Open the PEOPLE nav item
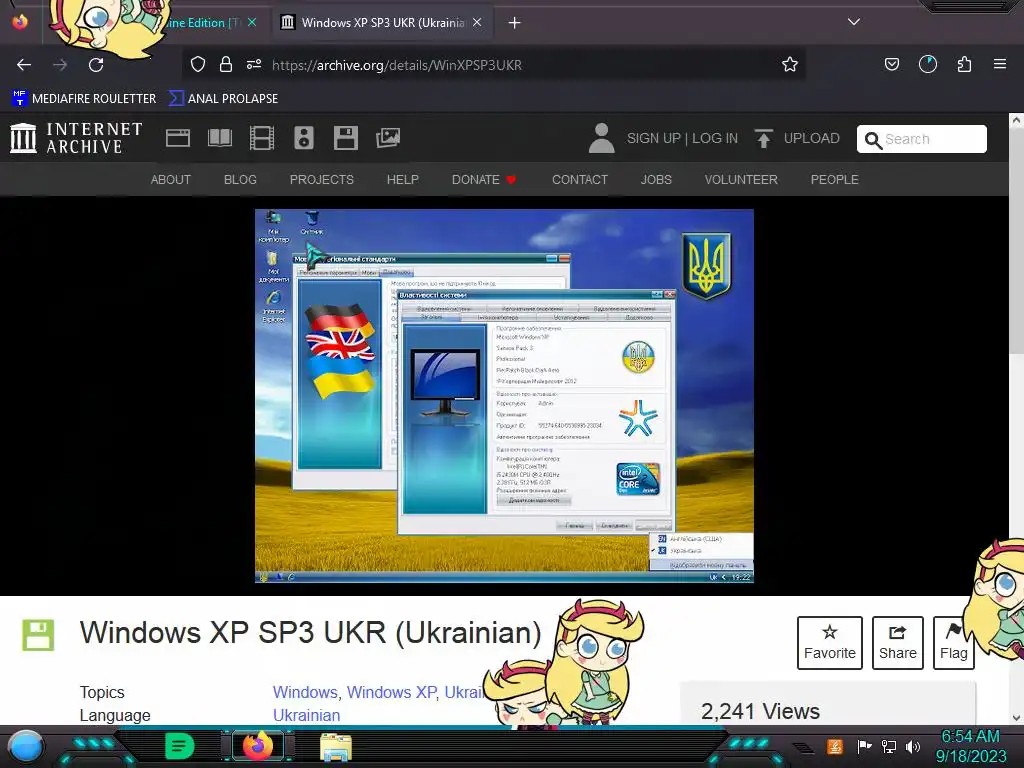This screenshot has height=768, width=1024. coord(834,180)
